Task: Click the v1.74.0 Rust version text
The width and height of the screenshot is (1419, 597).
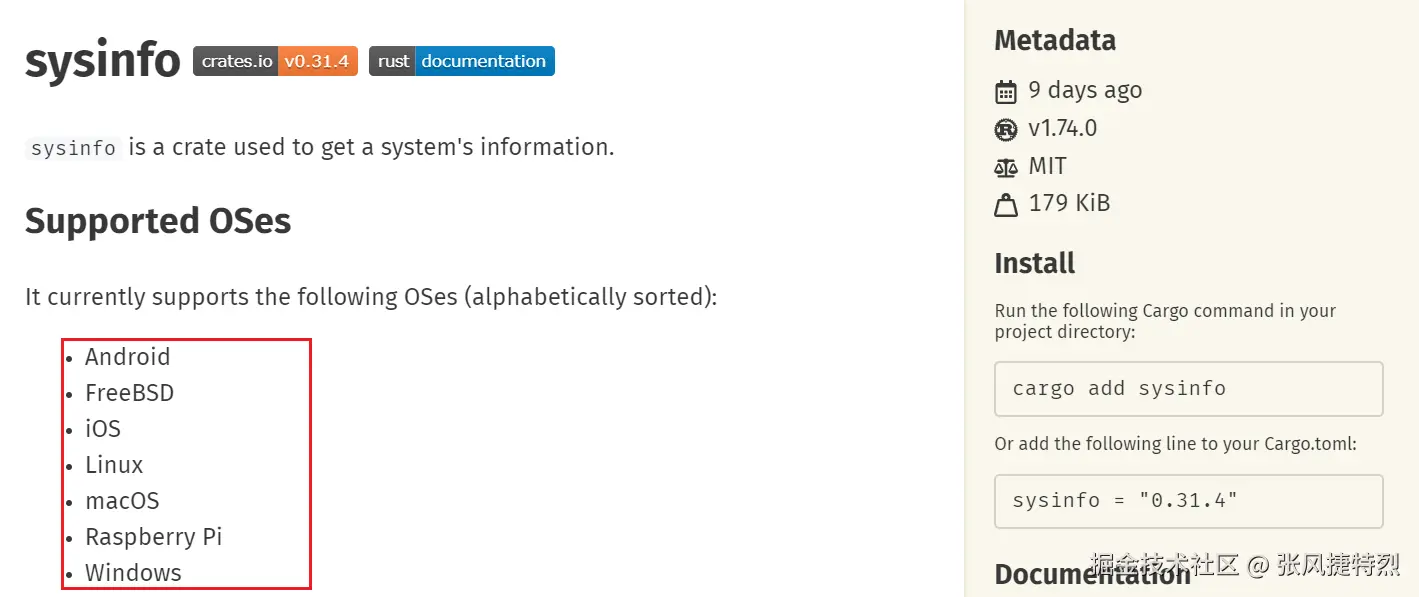Action: (x=1062, y=128)
